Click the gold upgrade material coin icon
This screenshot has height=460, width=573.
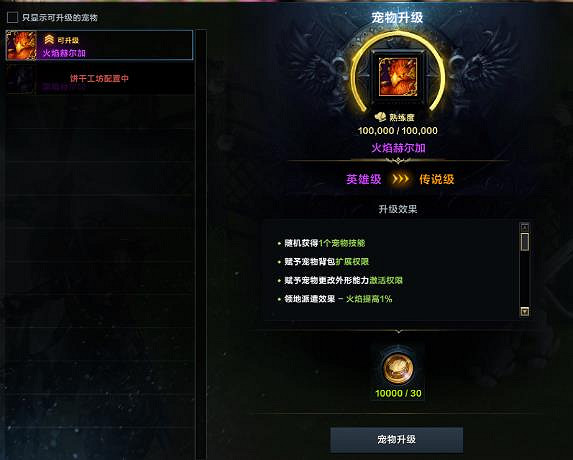pos(398,368)
